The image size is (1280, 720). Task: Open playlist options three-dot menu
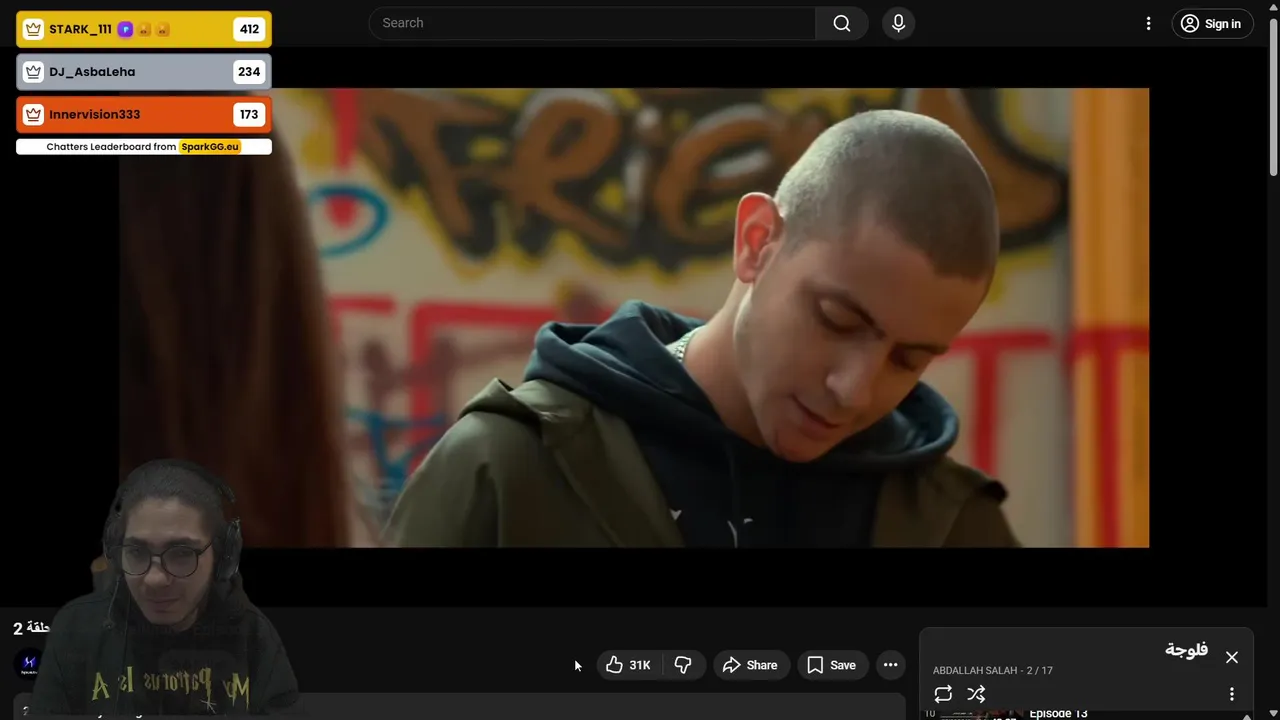[x=1232, y=694]
